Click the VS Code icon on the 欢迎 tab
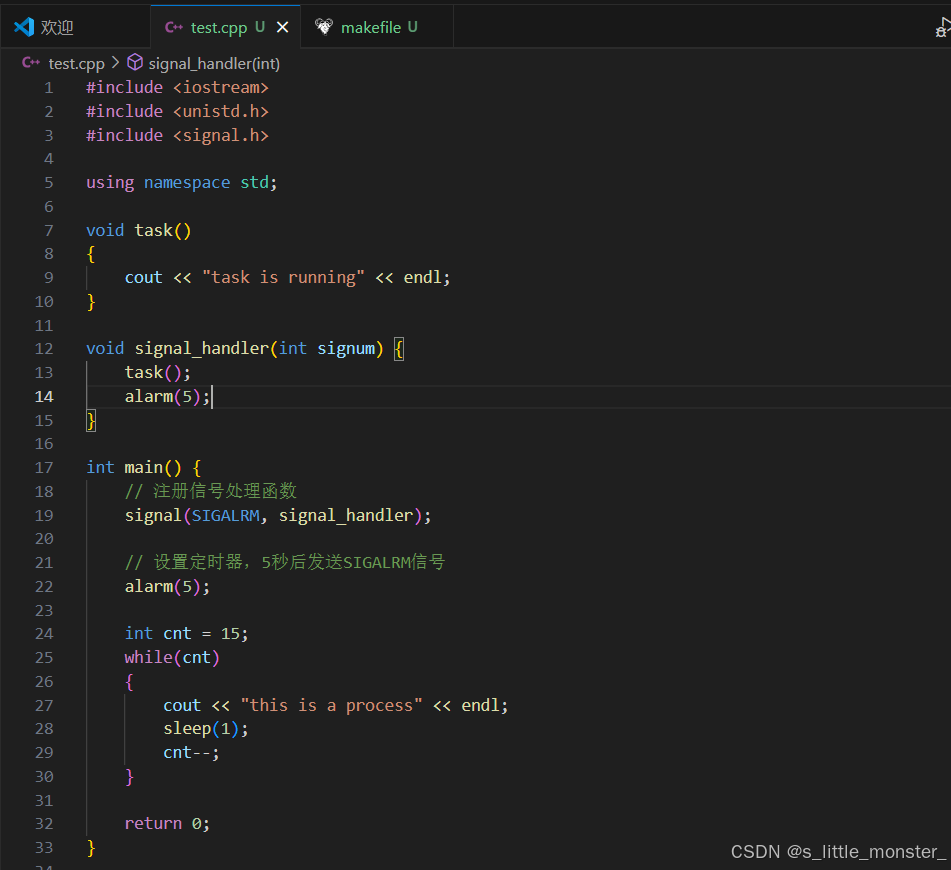 [x=24, y=27]
